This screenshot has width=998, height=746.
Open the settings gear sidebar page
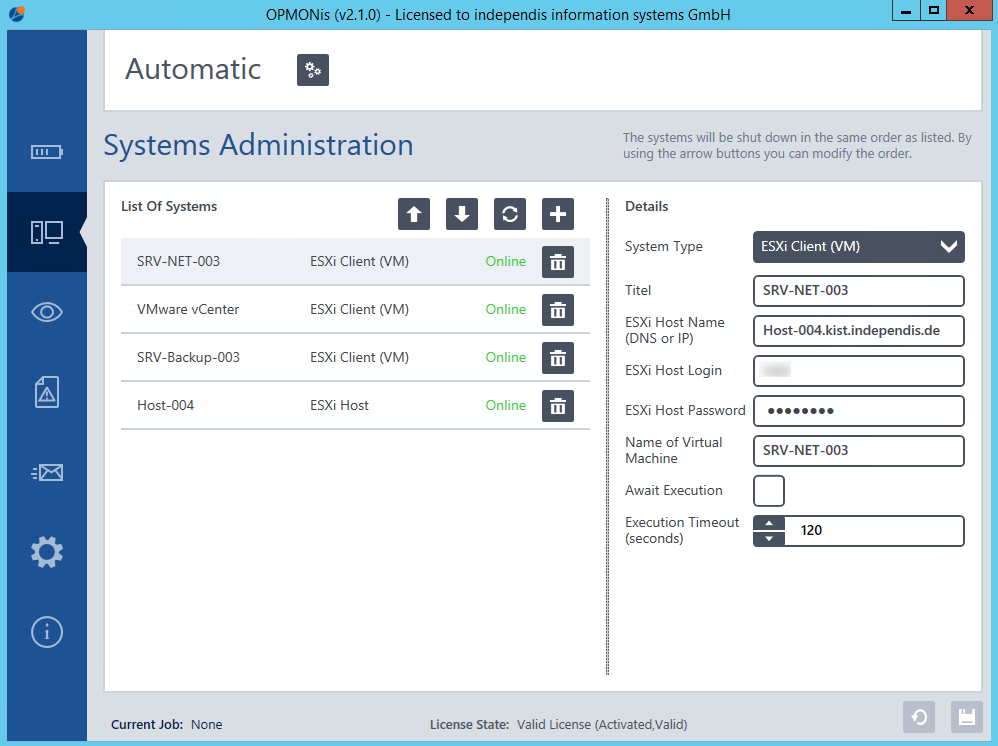tap(46, 552)
